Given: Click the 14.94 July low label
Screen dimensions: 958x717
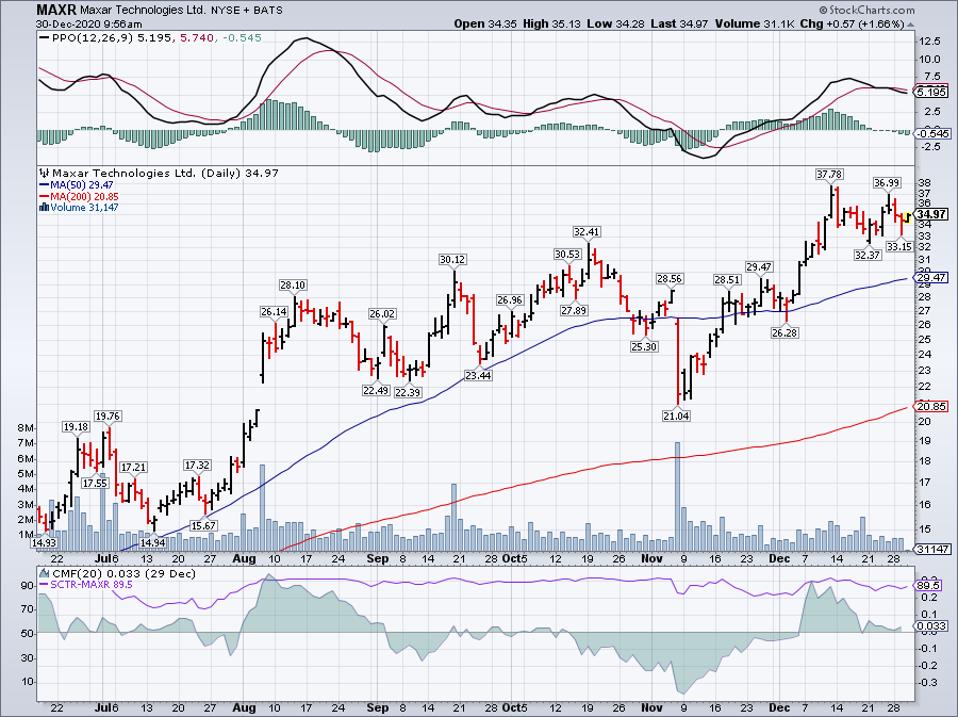Looking at the screenshot, I should coord(153,542).
